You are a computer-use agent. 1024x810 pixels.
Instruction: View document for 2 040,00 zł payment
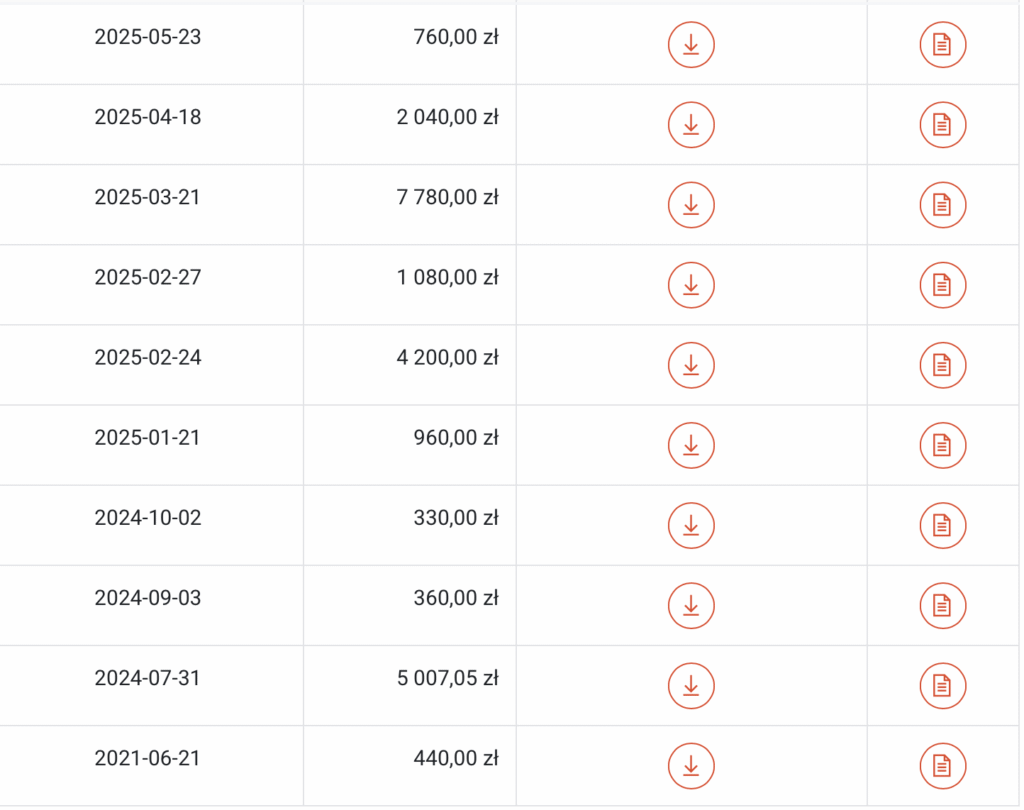pos(942,125)
